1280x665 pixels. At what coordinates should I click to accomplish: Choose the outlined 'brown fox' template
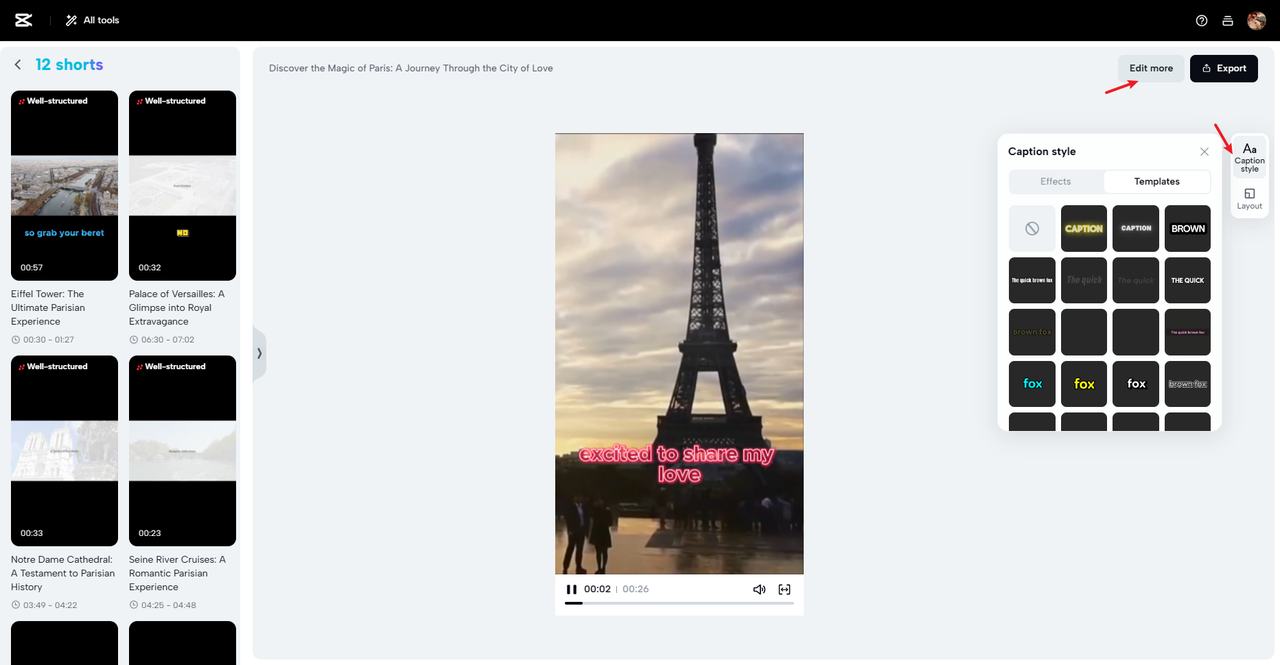(x=1188, y=384)
